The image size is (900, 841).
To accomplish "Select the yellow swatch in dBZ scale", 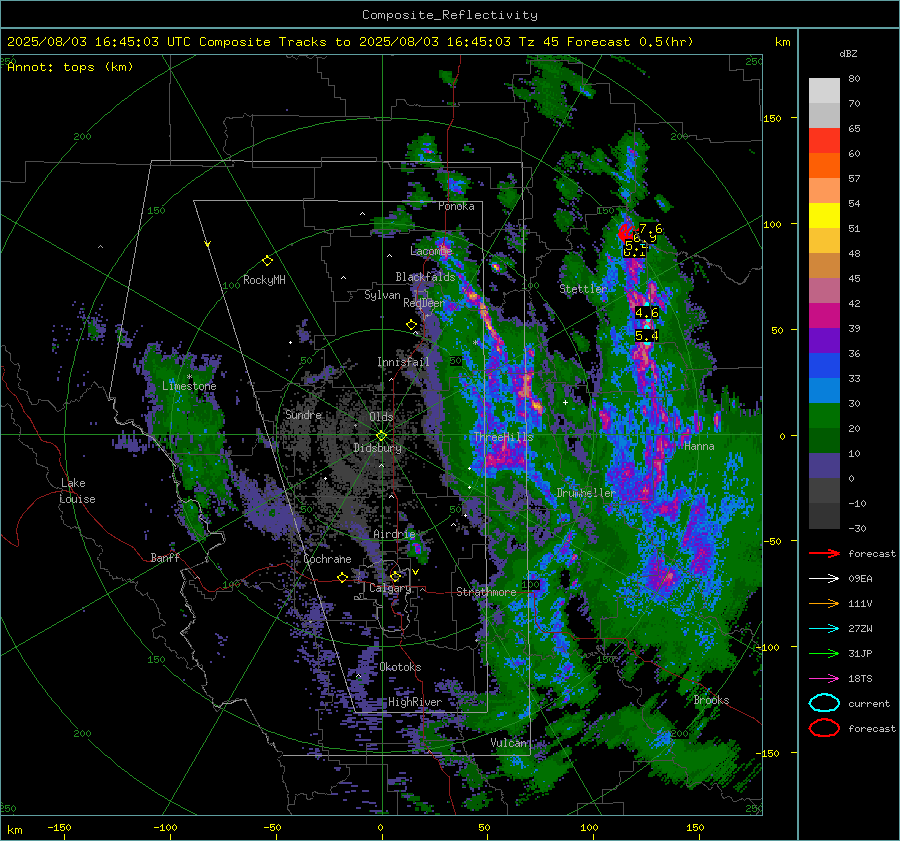I will (824, 216).
